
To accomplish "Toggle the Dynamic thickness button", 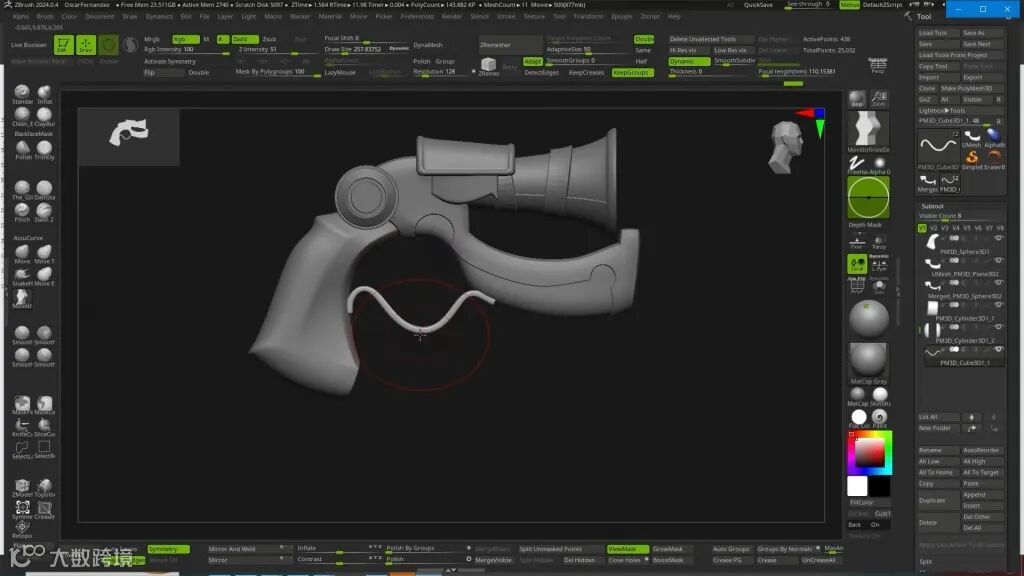I will tap(688, 61).
